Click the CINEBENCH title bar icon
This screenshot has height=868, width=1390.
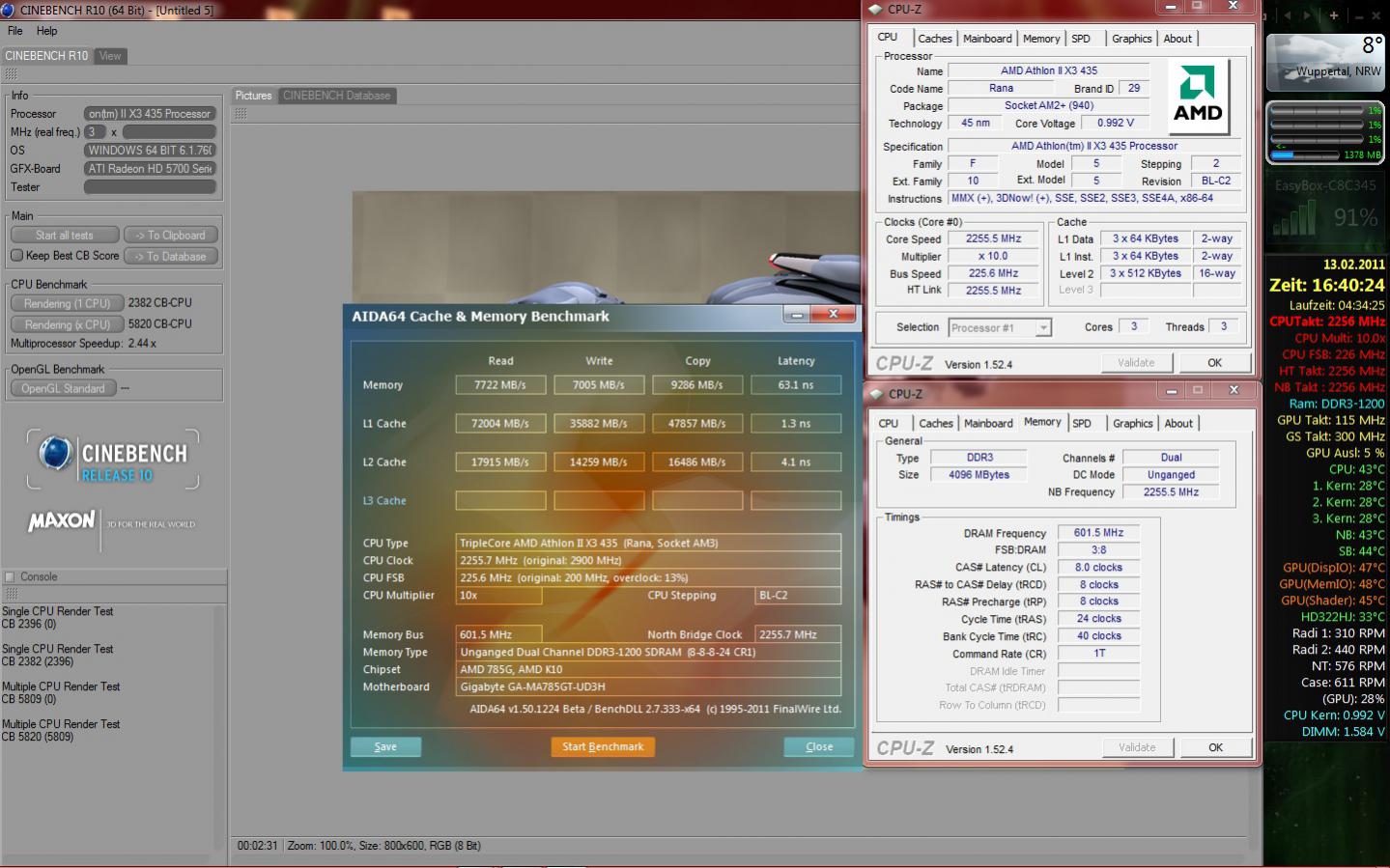click(x=8, y=10)
